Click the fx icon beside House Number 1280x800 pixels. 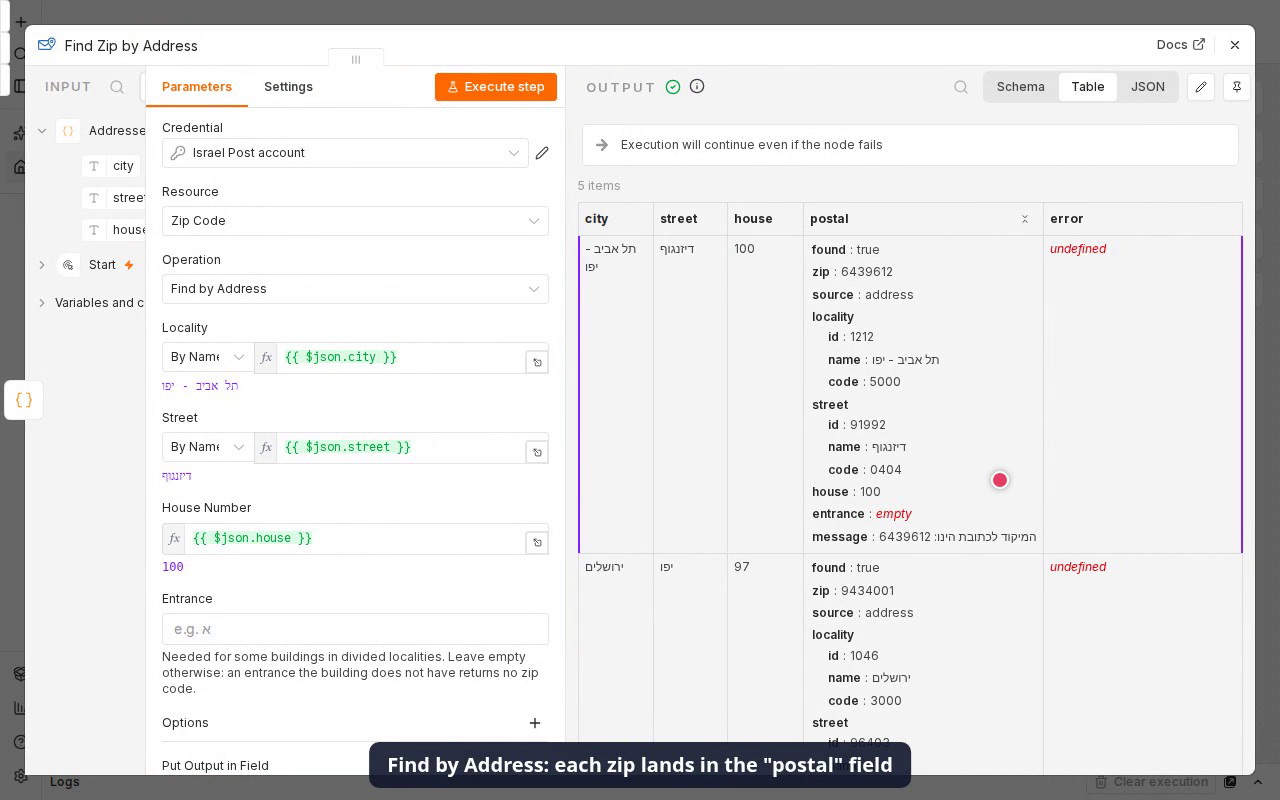coord(174,538)
